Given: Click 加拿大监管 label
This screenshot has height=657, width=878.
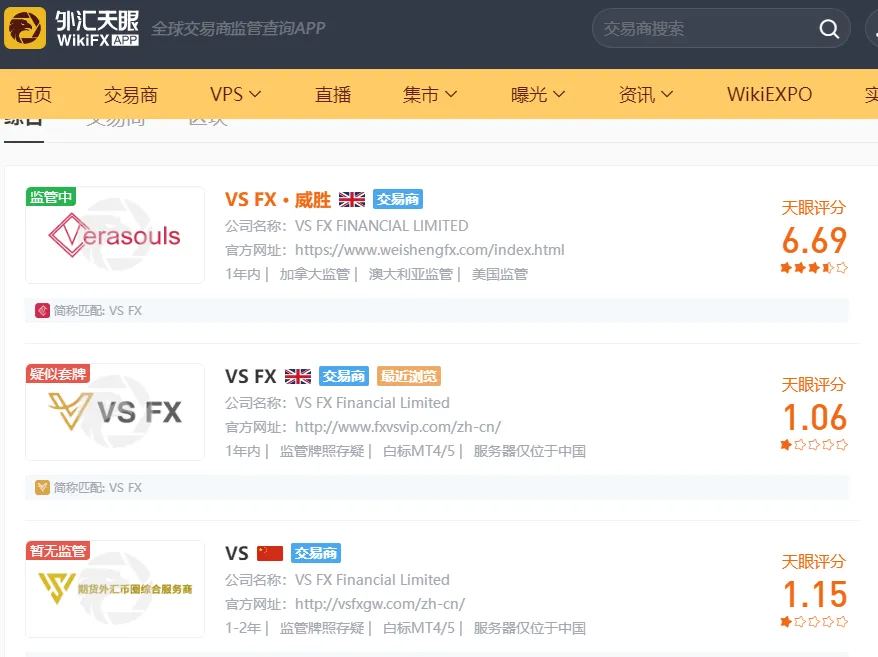Looking at the screenshot, I should tap(315, 274).
